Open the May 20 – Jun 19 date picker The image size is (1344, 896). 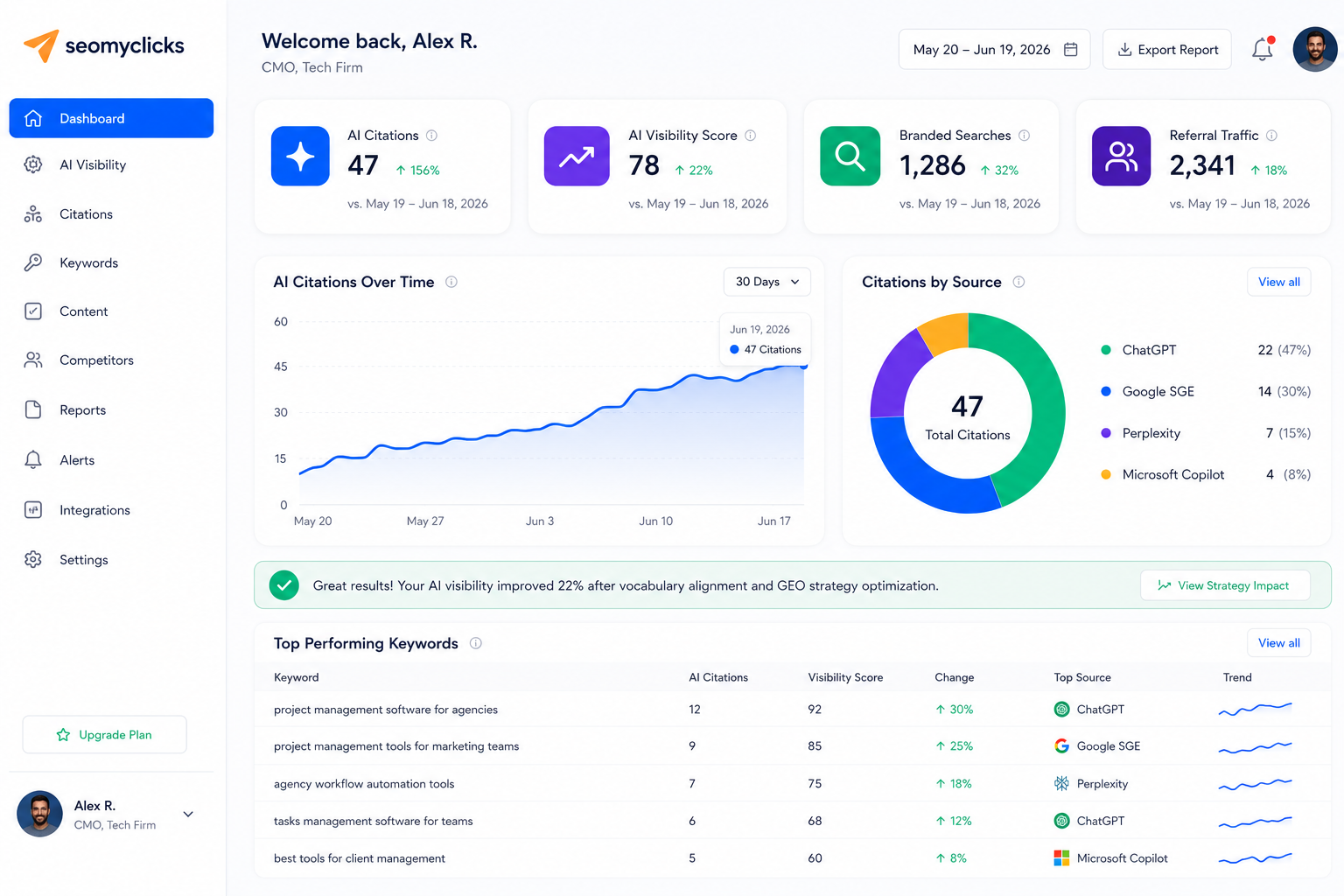click(x=994, y=49)
